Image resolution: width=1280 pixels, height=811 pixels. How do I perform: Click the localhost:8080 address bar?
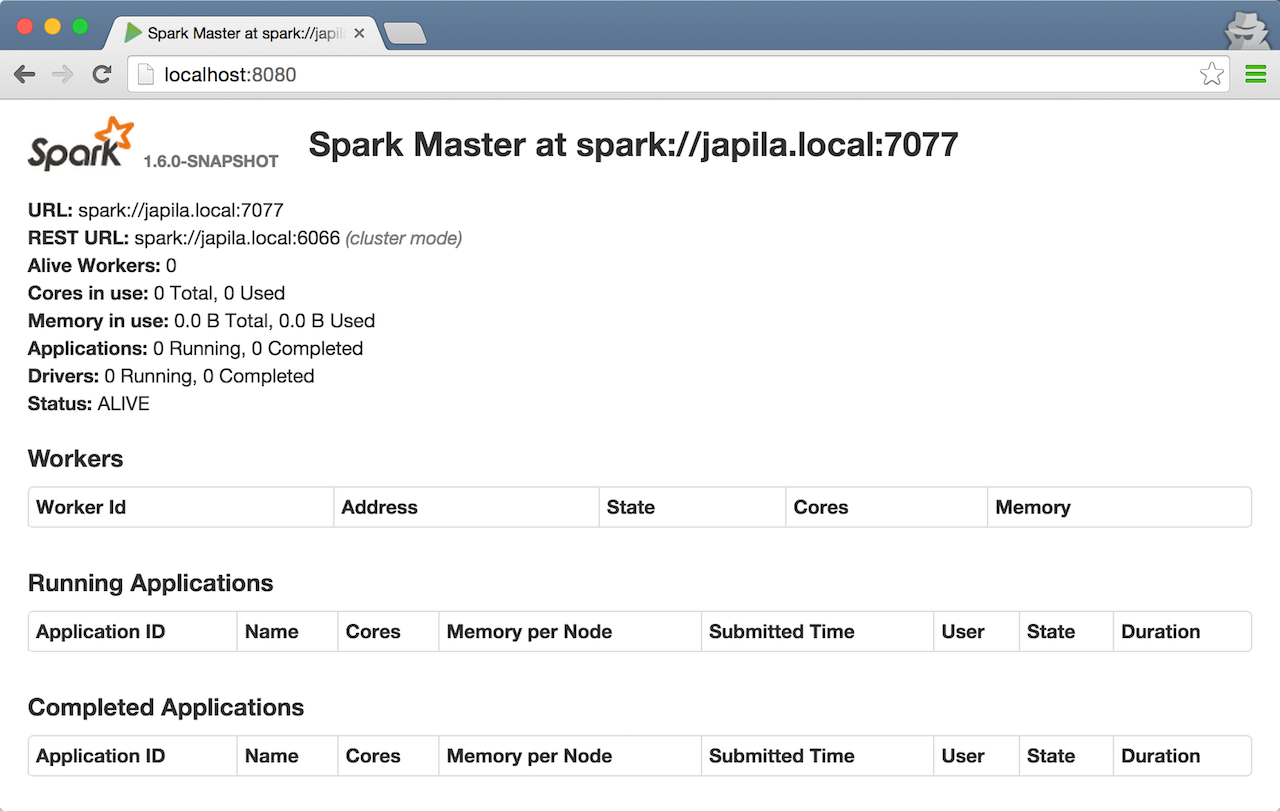tap(660, 75)
